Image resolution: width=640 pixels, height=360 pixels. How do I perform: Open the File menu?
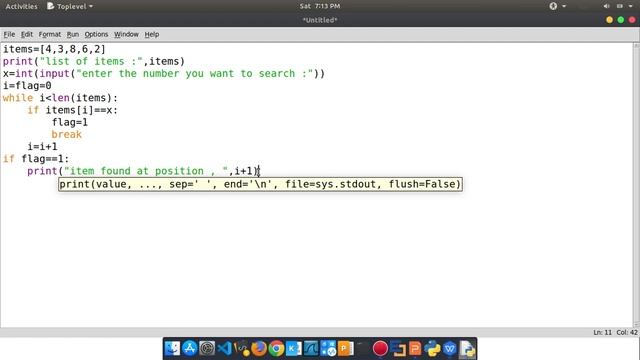coord(9,34)
